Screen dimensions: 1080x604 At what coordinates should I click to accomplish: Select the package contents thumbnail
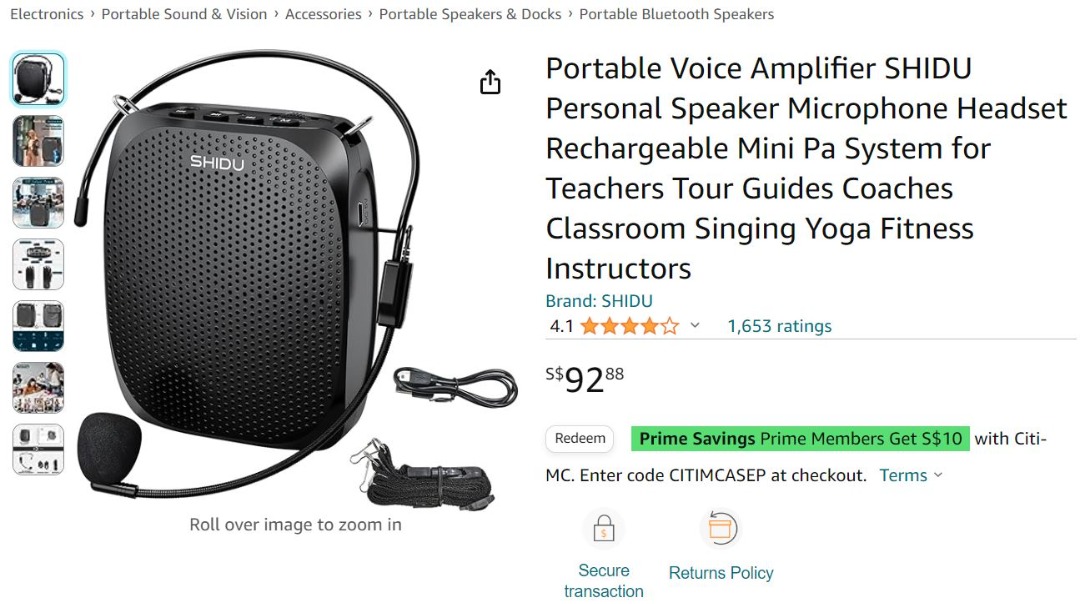(38, 450)
